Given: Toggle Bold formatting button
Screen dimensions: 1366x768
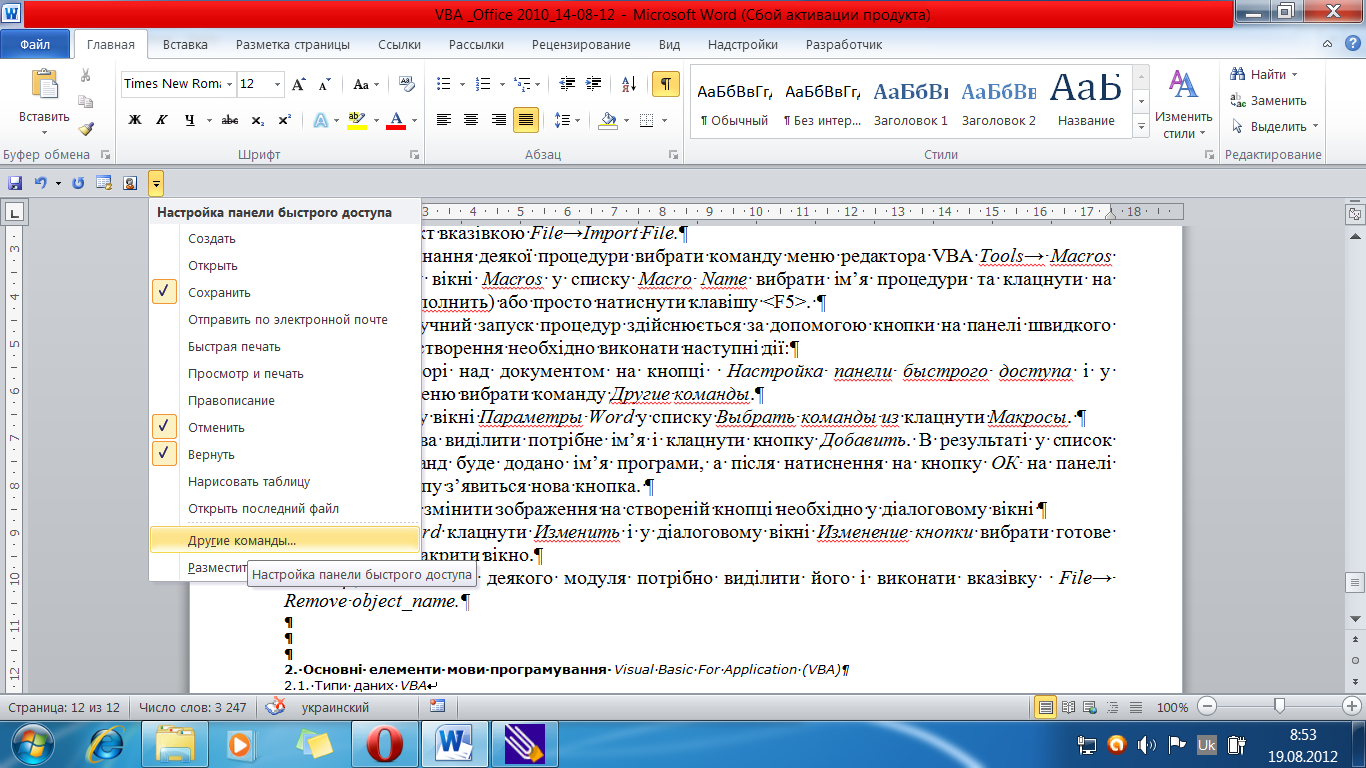Looking at the screenshot, I should pos(135,120).
